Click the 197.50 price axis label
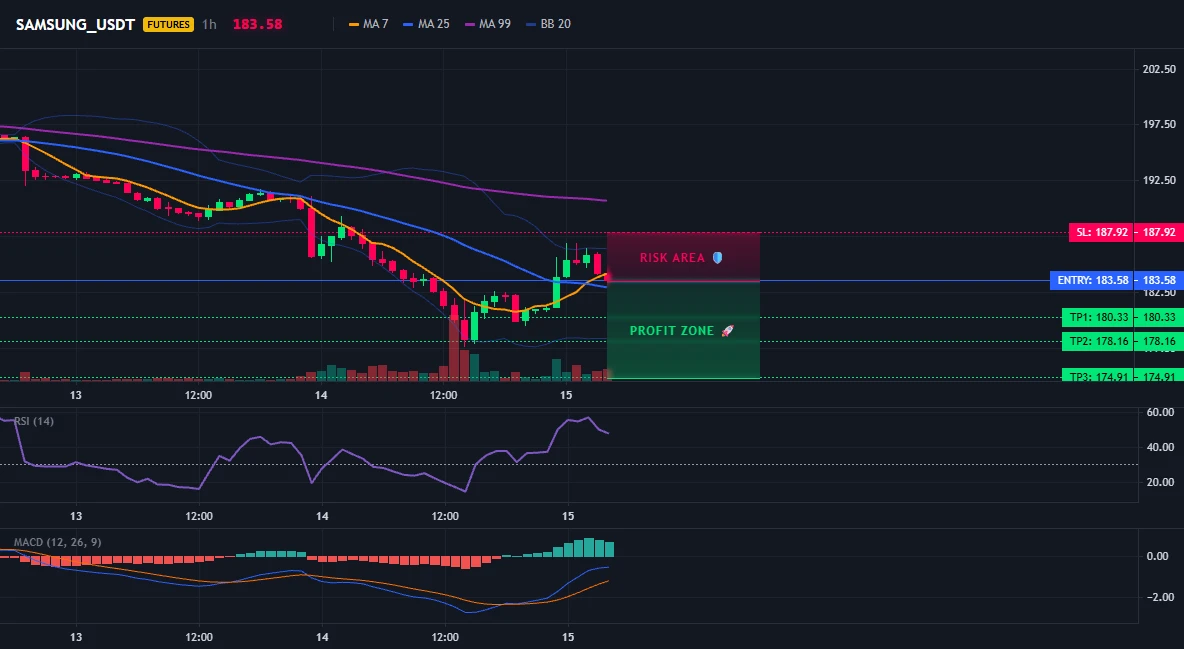 (x=1159, y=124)
